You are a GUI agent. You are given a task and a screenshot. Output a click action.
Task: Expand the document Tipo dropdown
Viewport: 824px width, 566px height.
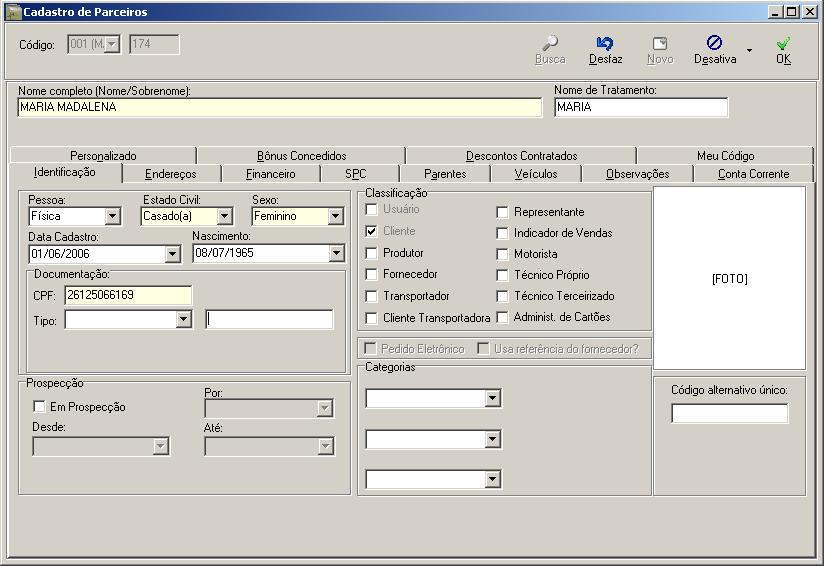[x=183, y=319]
